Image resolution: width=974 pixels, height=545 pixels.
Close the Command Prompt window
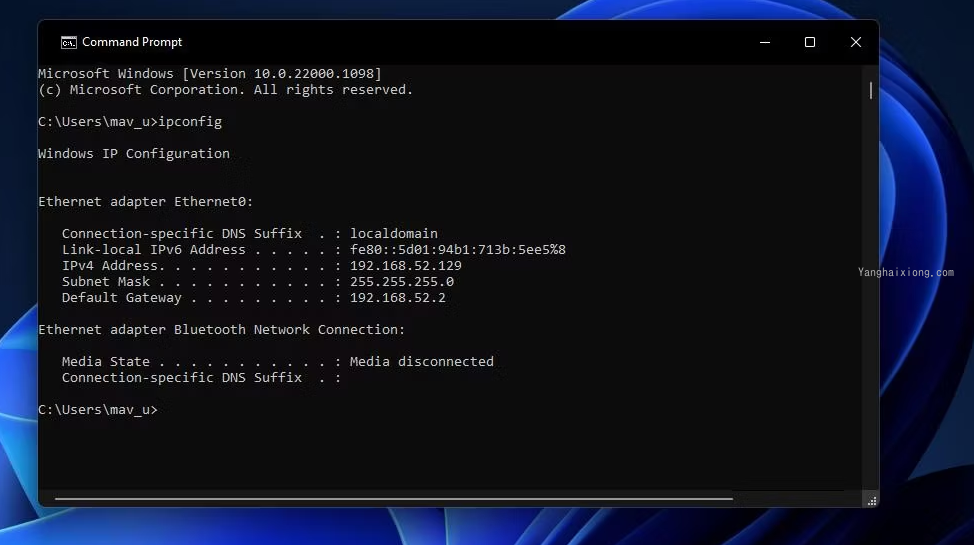[x=855, y=42]
